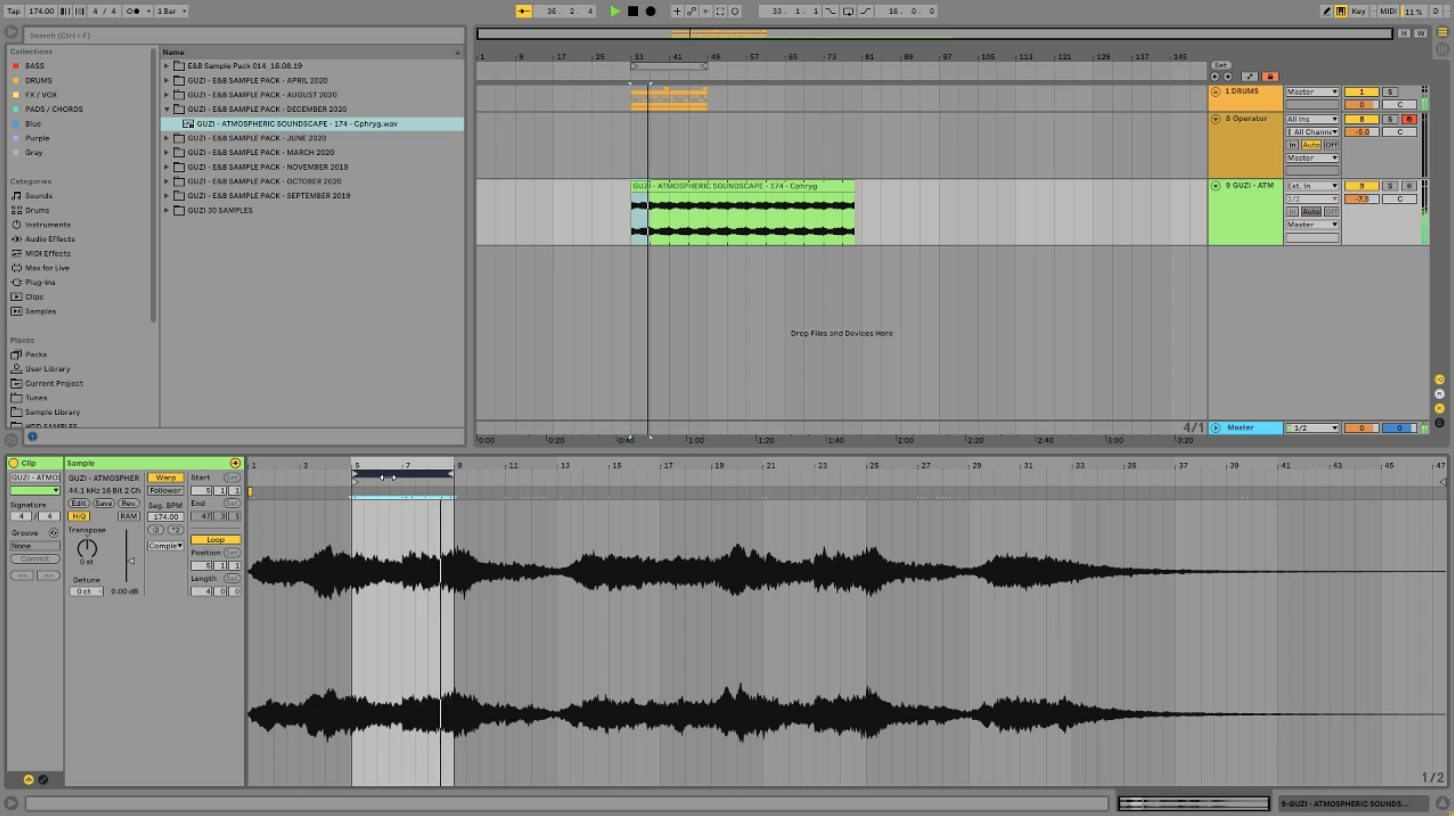The height and width of the screenshot is (816, 1454).
Task: Set Operator monitoring to Off
Action: 1331,145
